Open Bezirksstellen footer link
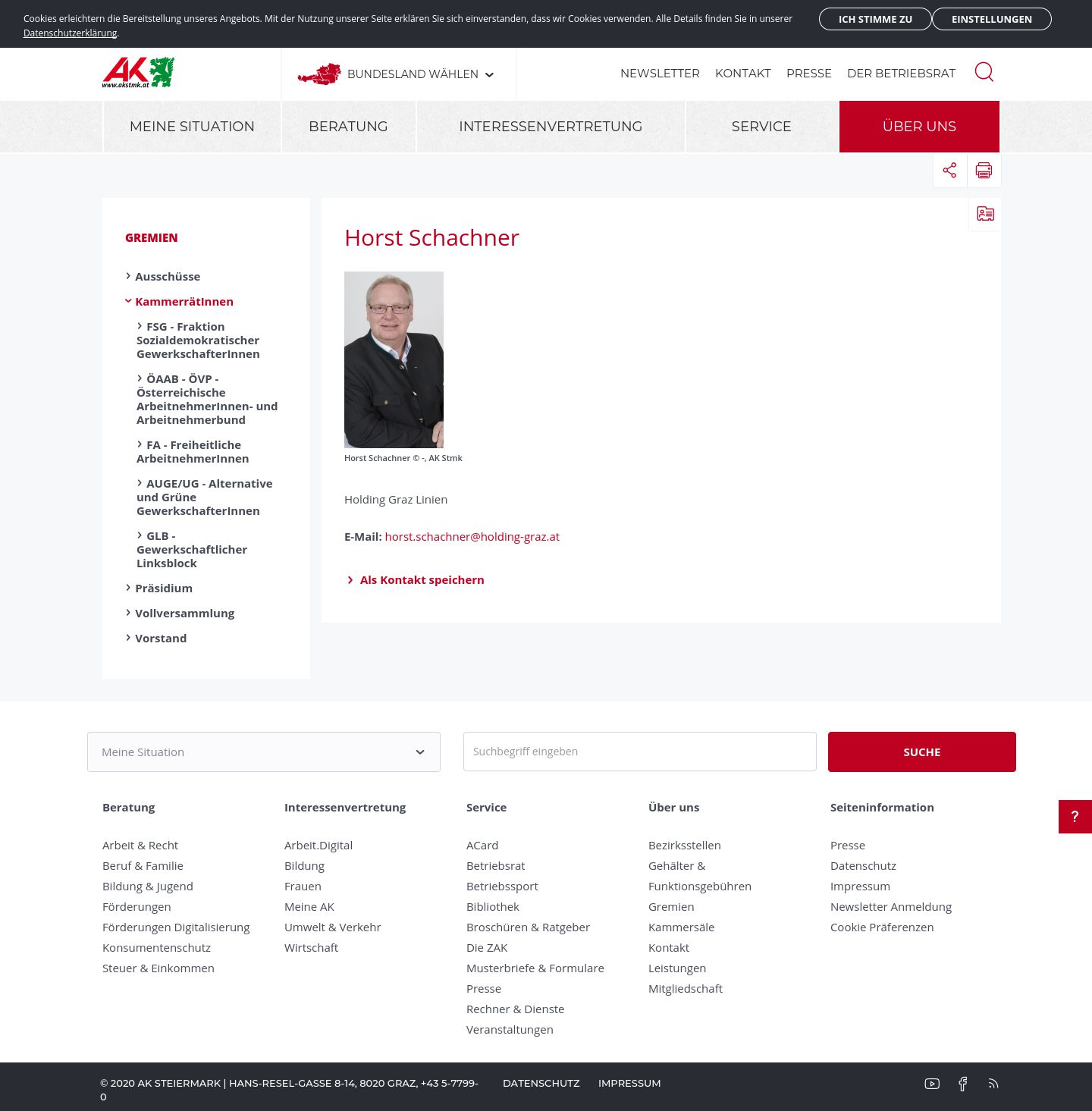 (685, 845)
